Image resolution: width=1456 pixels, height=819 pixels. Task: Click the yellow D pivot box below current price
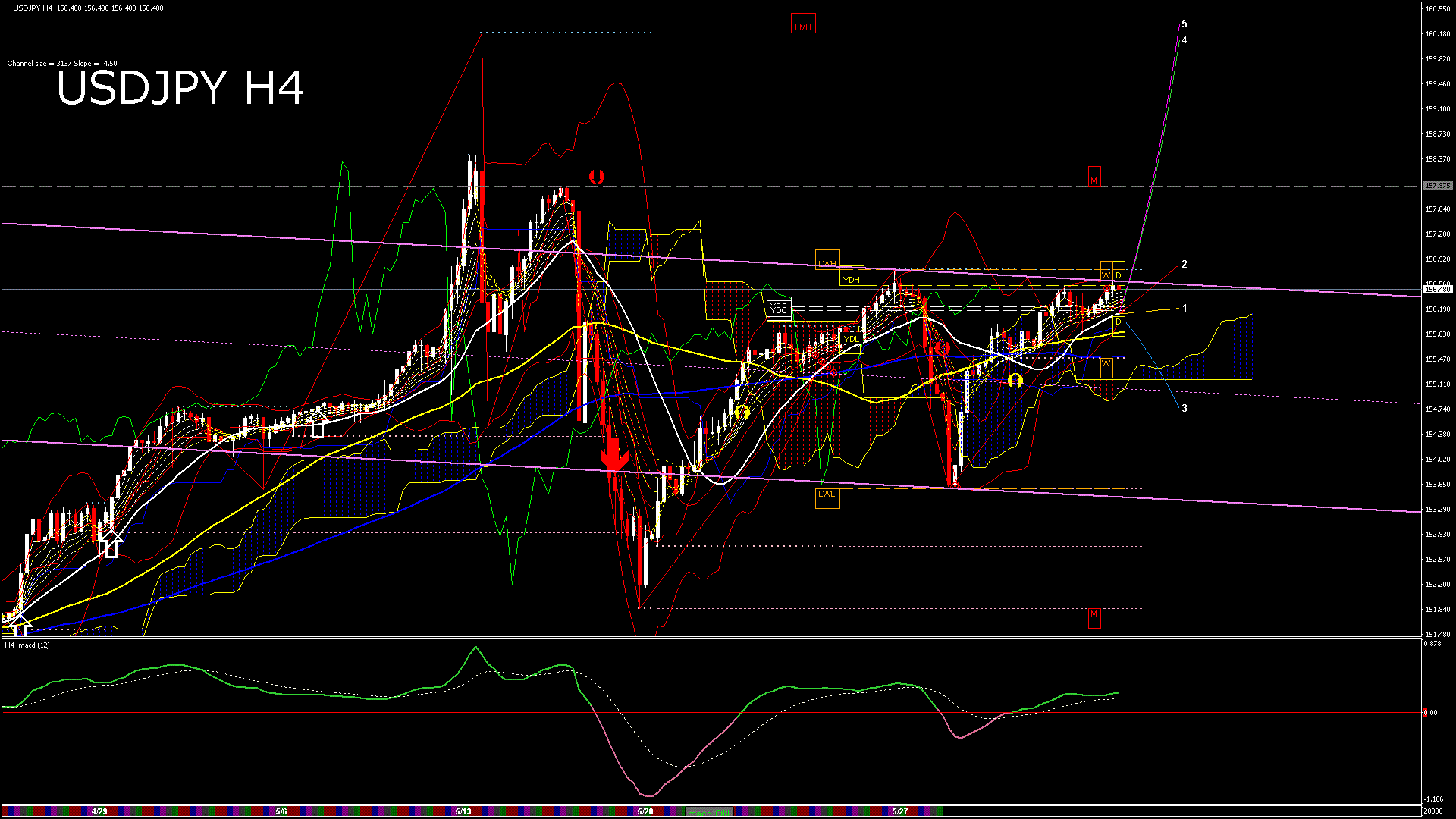pos(1119,326)
